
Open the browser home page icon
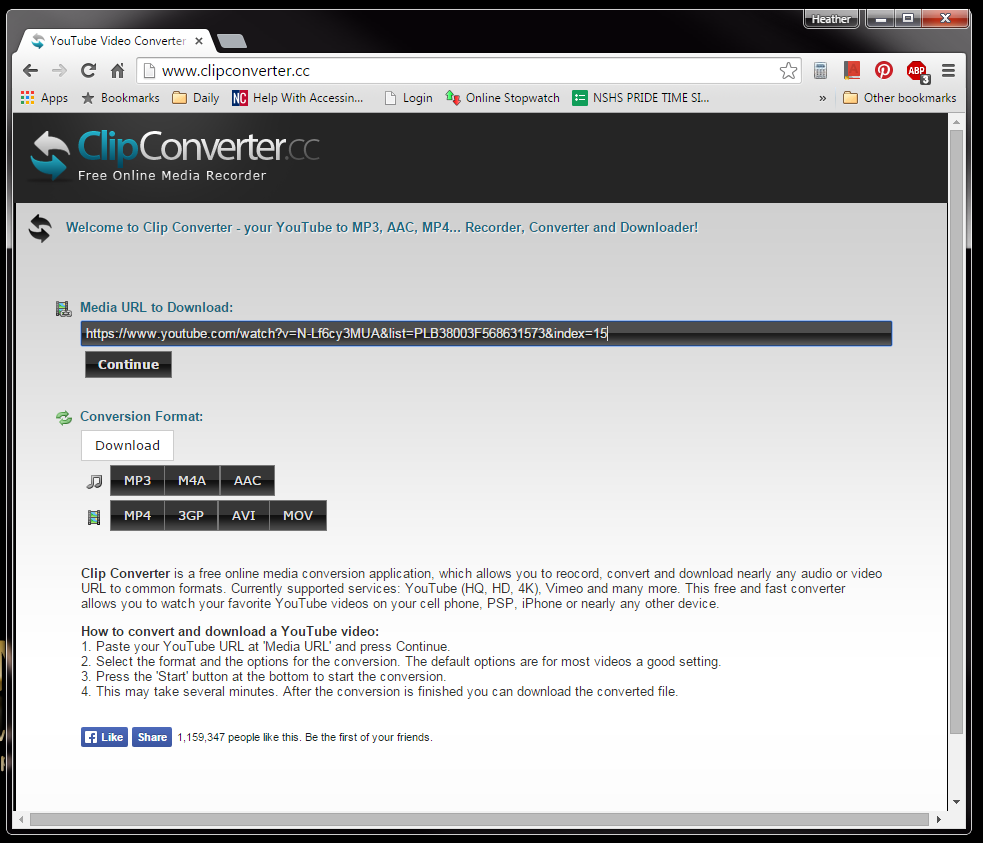tap(117, 71)
